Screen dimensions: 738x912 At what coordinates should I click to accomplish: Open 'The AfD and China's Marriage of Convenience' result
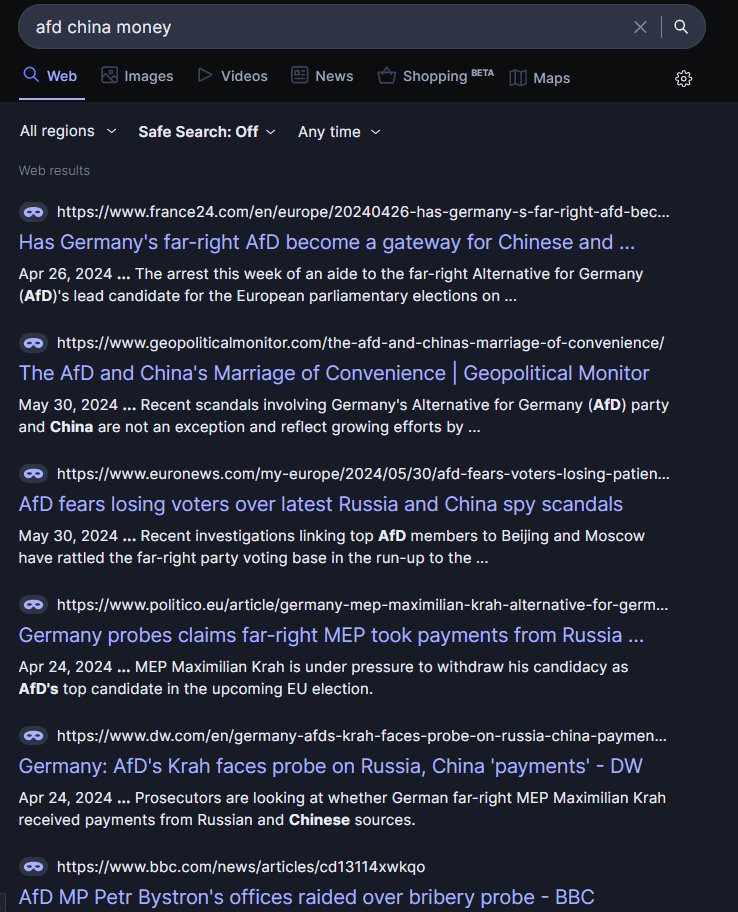[x=334, y=373]
